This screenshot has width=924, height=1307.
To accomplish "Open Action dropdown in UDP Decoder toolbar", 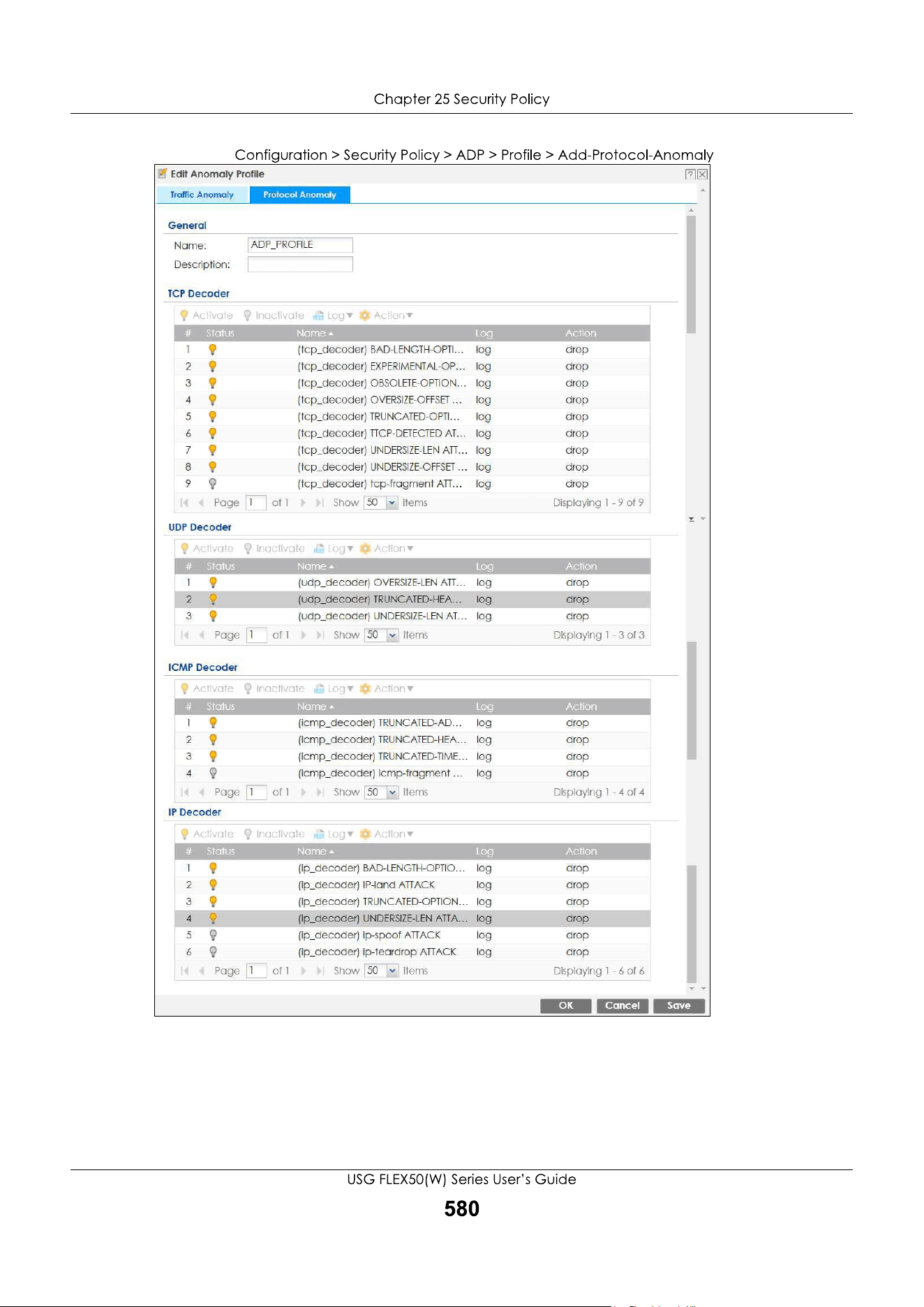I will click(387, 549).
